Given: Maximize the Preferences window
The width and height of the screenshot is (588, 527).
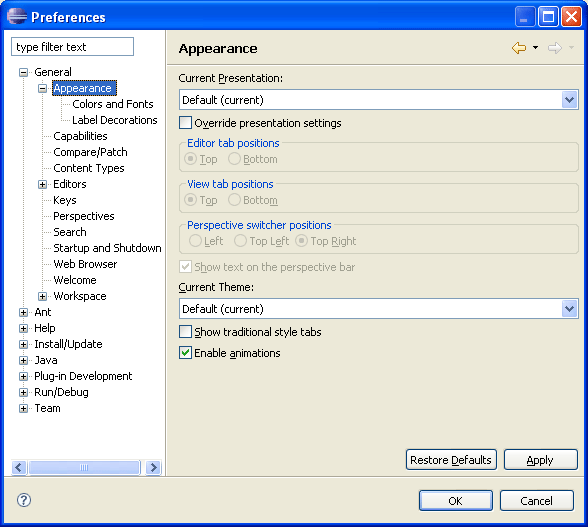Looking at the screenshot, I should [x=548, y=17].
